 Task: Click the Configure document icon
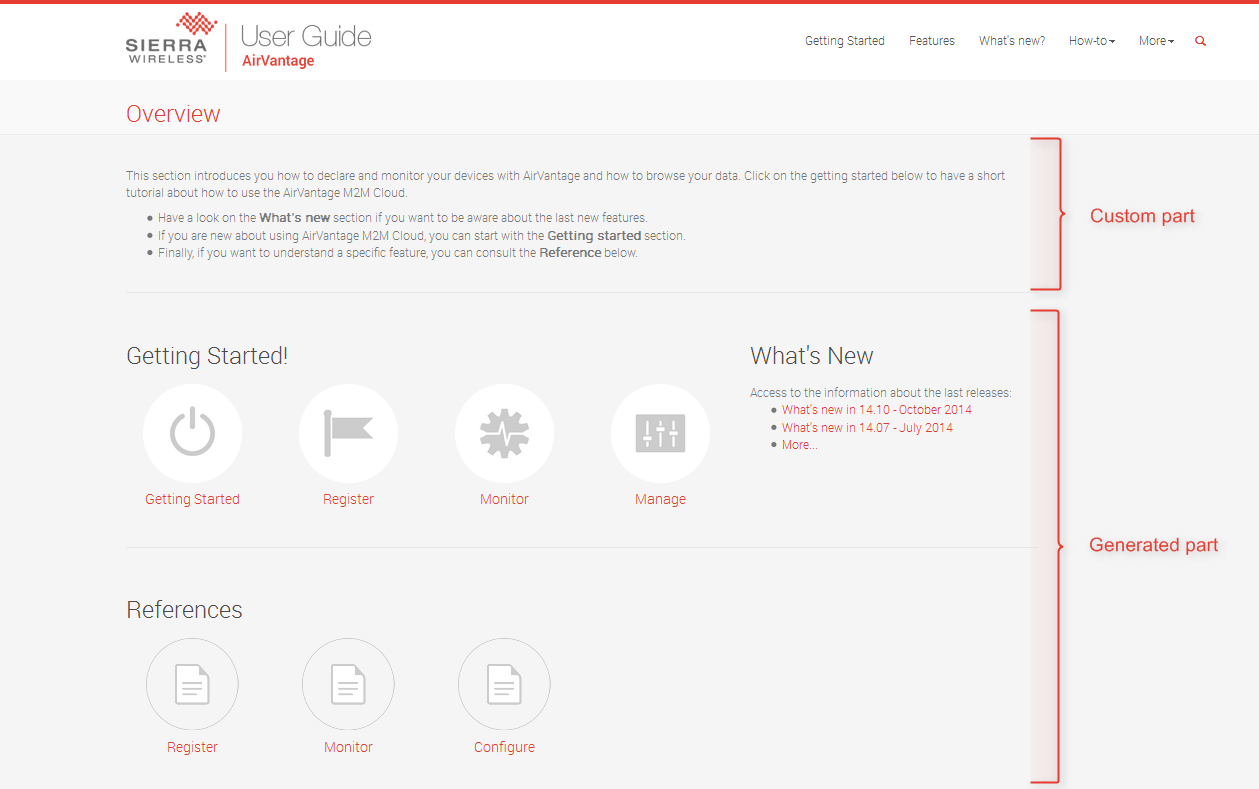pyautogui.click(x=504, y=685)
